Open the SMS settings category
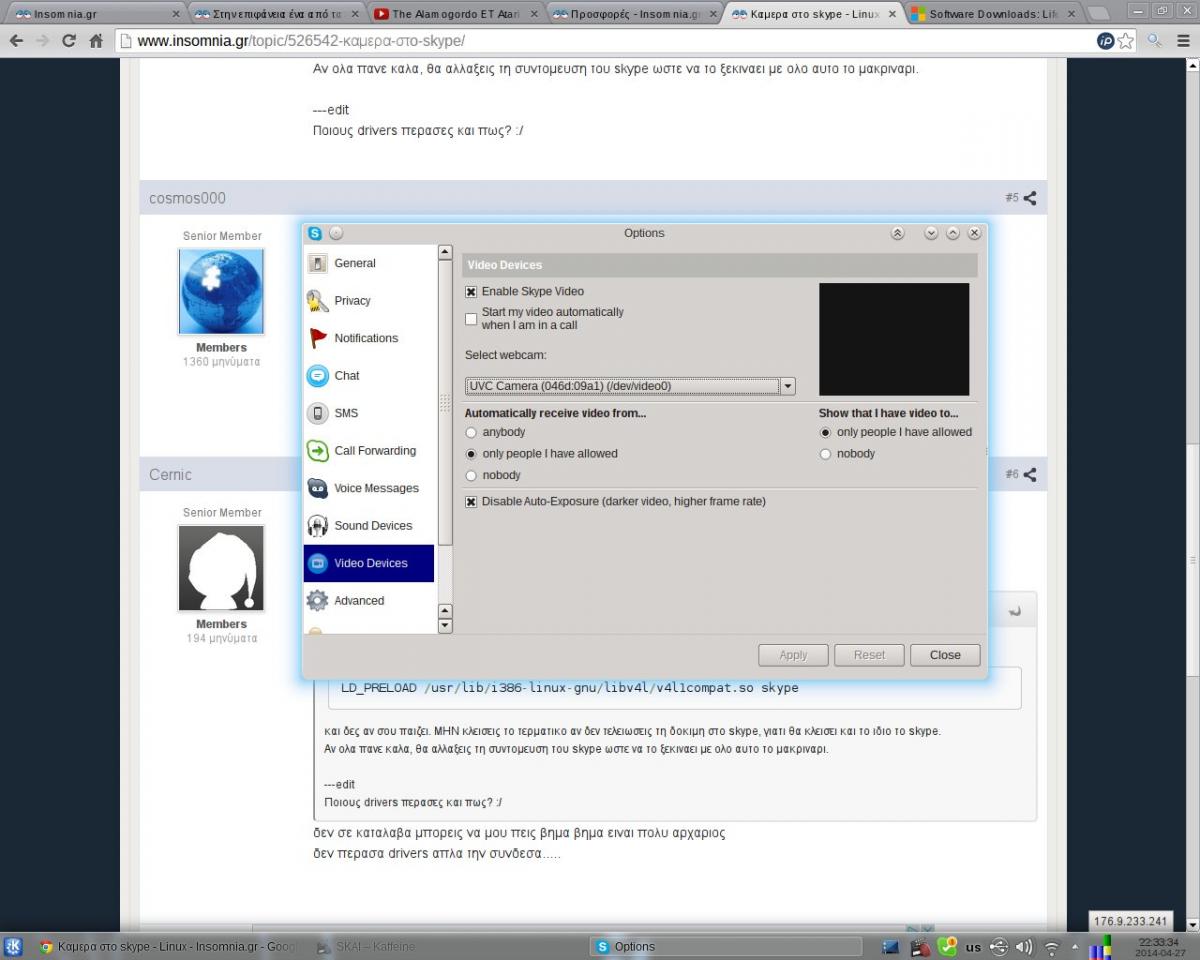 (369, 413)
